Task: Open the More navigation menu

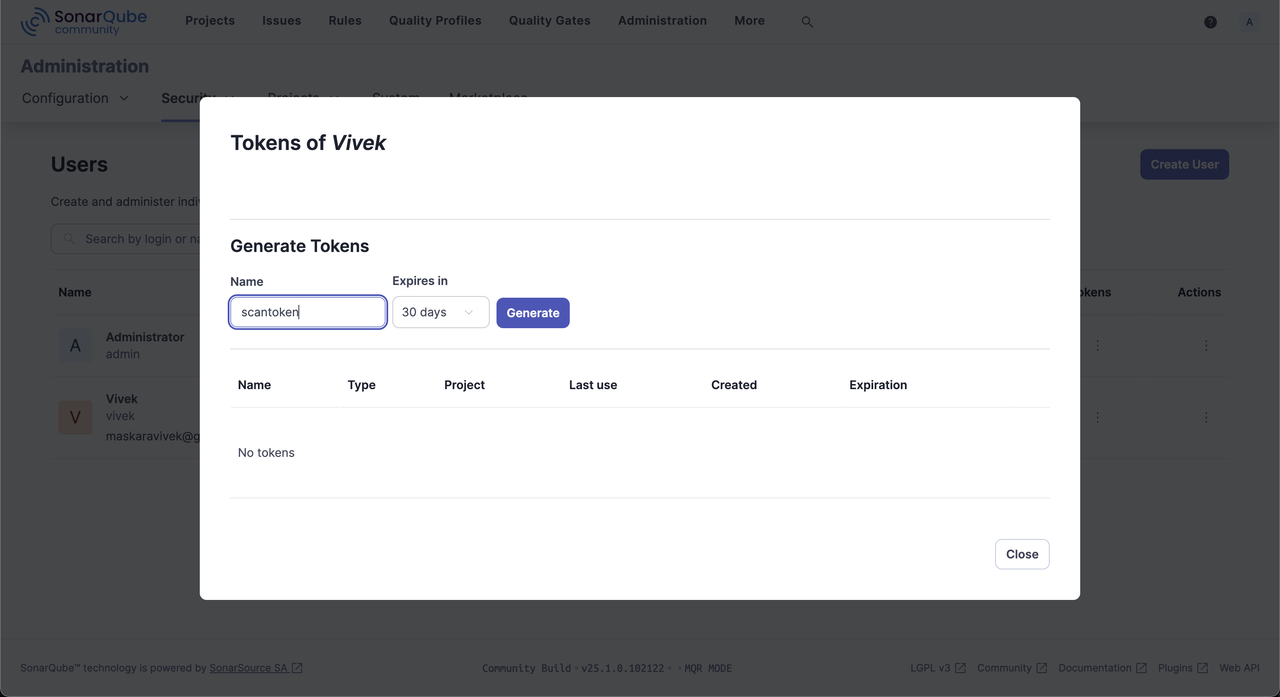Action: pos(749,20)
